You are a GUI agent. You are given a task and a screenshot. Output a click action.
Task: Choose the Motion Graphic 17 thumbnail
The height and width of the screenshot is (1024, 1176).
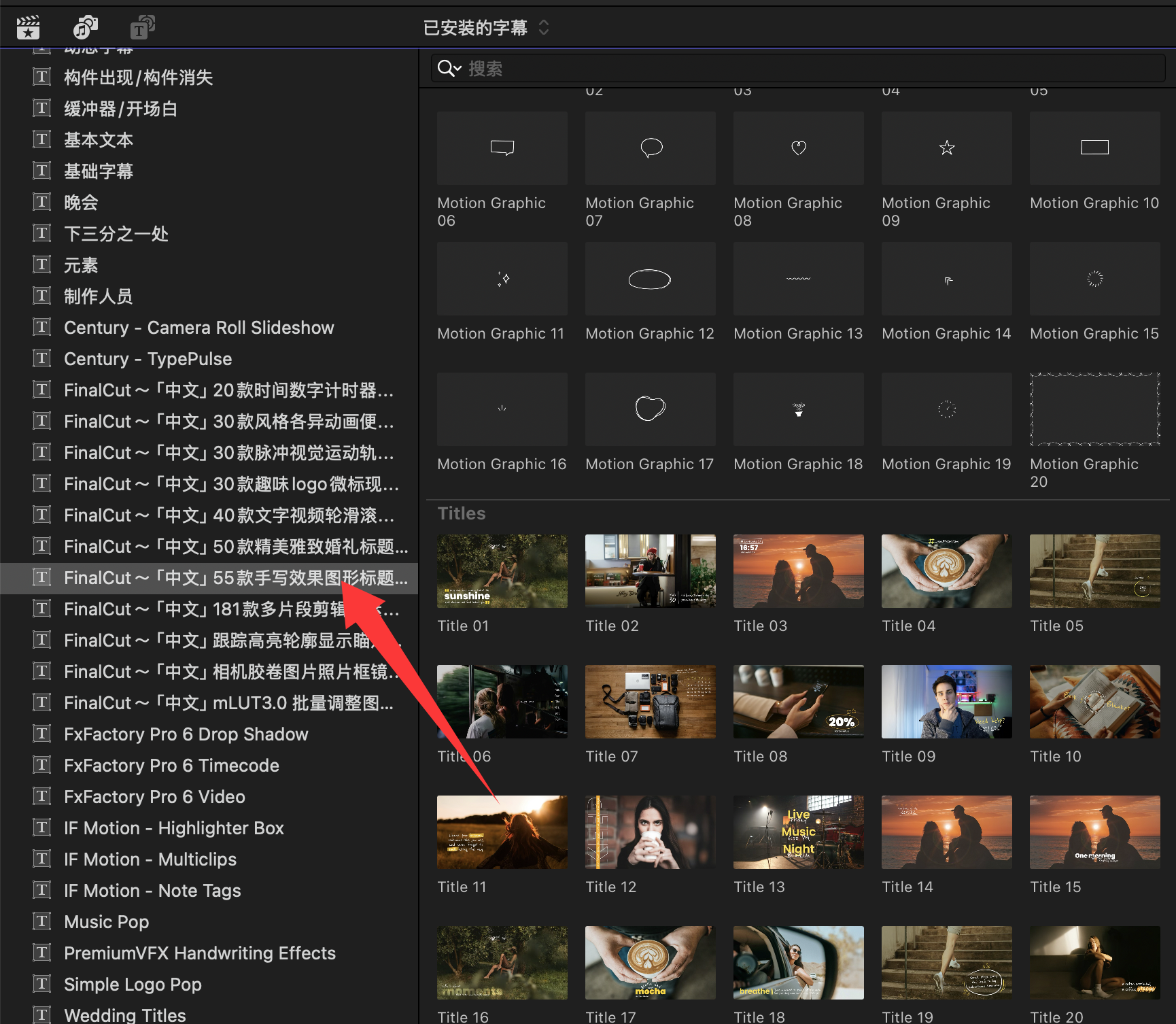(x=650, y=409)
